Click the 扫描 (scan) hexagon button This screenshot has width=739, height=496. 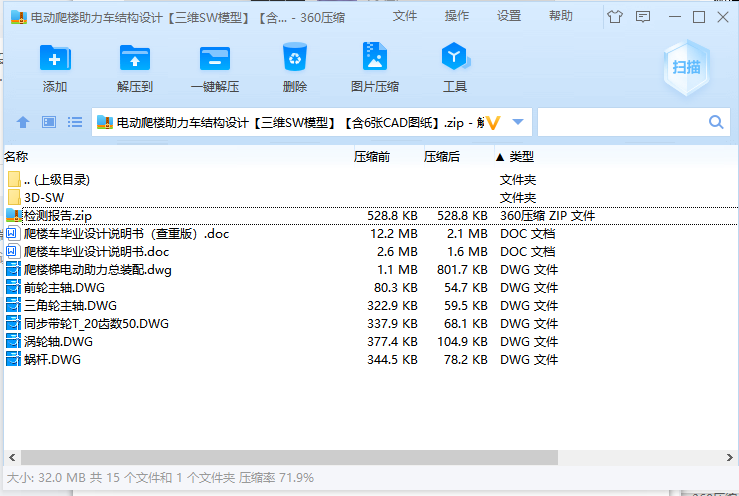tap(686, 67)
